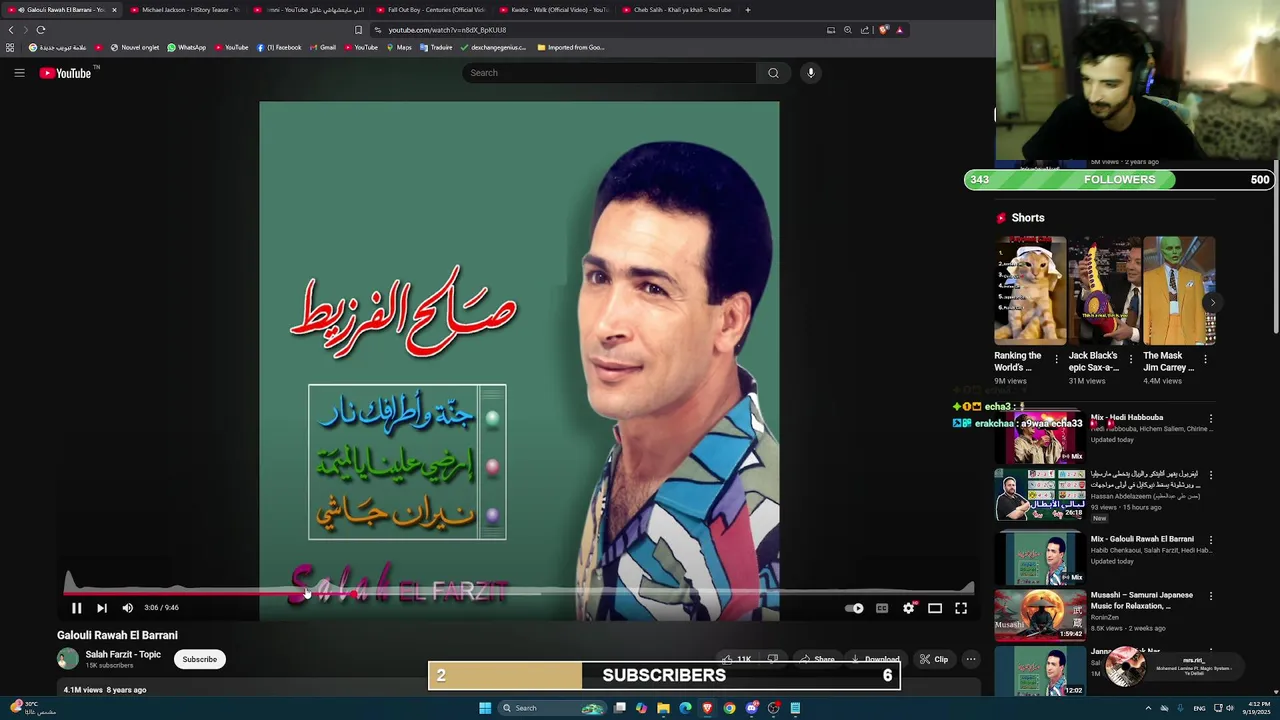Enter full screen mode
The width and height of the screenshot is (1280, 720).
[x=961, y=608]
